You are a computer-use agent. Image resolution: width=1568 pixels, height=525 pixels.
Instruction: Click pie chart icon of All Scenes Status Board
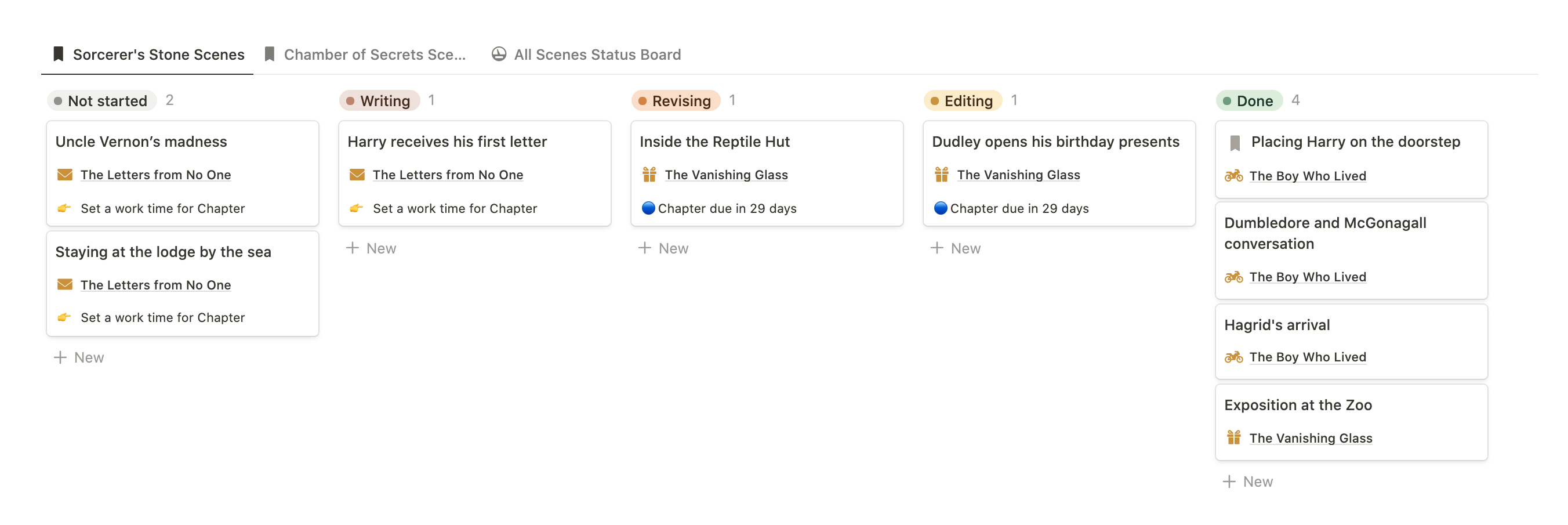coord(499,54)
